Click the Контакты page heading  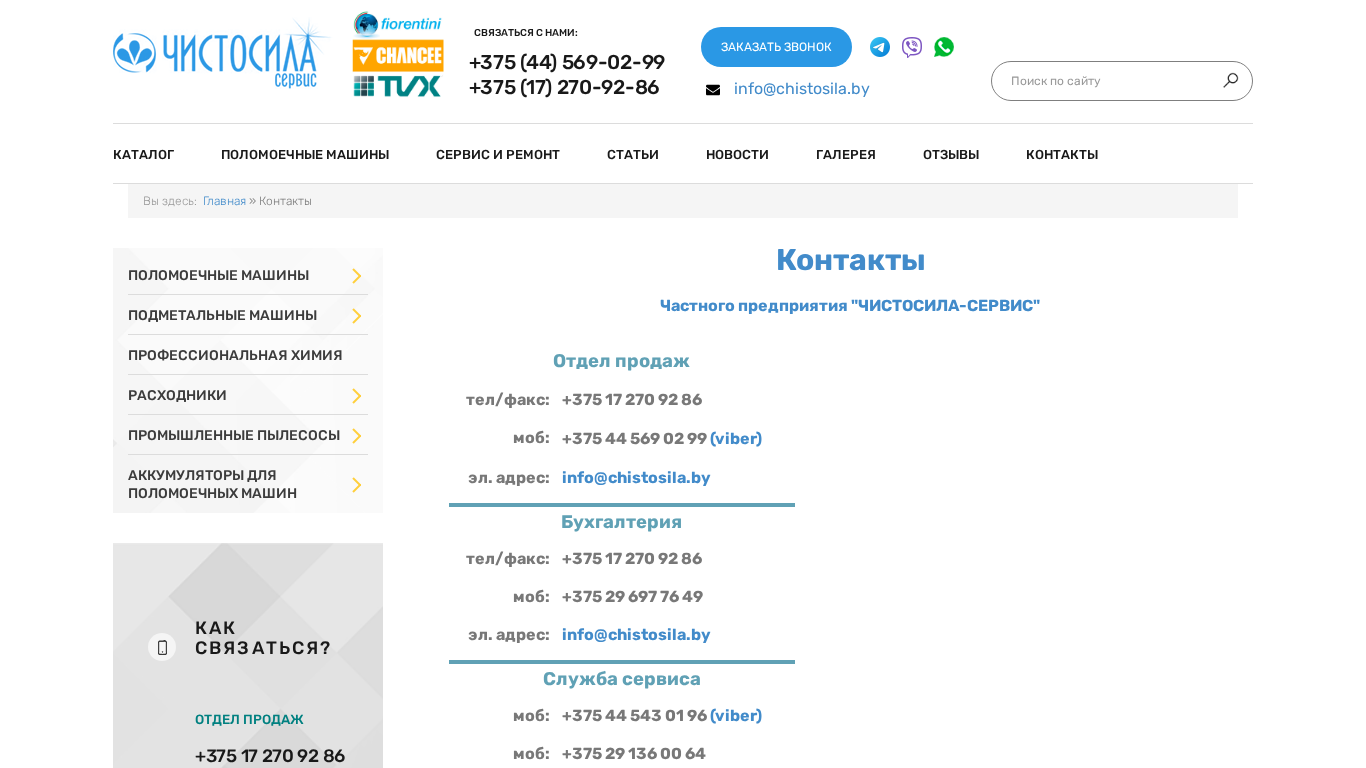tap(850, 260)
